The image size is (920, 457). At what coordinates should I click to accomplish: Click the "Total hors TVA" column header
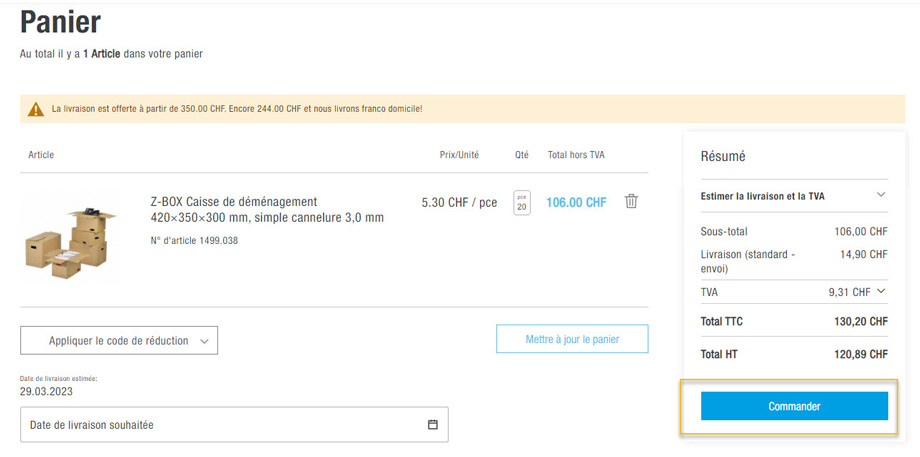pyautogui.click(x=576, y=155)
